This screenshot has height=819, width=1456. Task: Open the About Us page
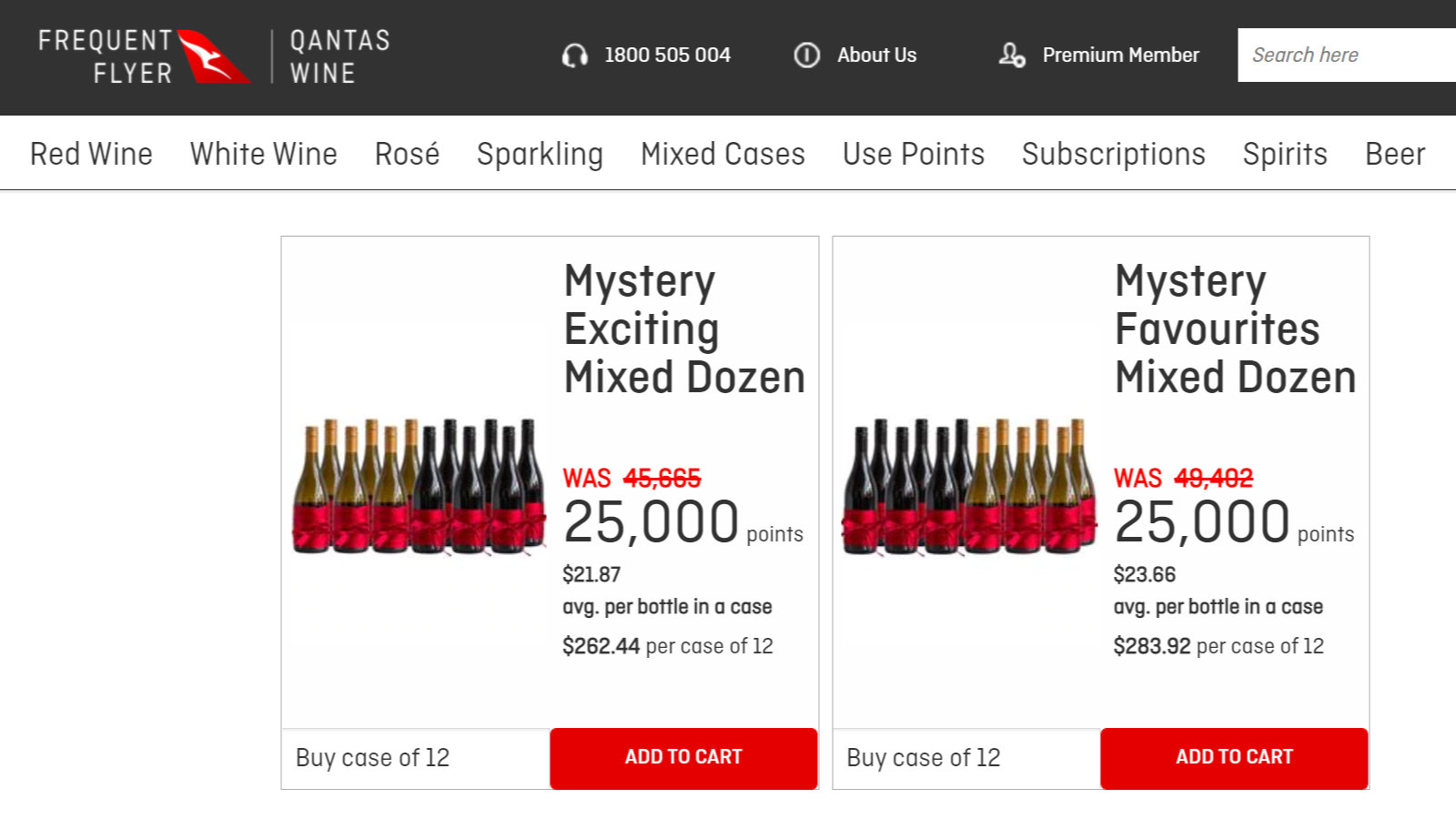(876, 56)
